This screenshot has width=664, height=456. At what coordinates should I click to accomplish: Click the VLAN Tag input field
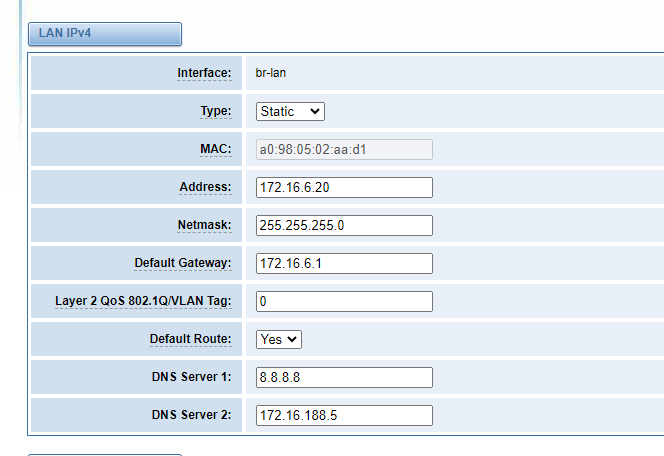pos(344,301)
